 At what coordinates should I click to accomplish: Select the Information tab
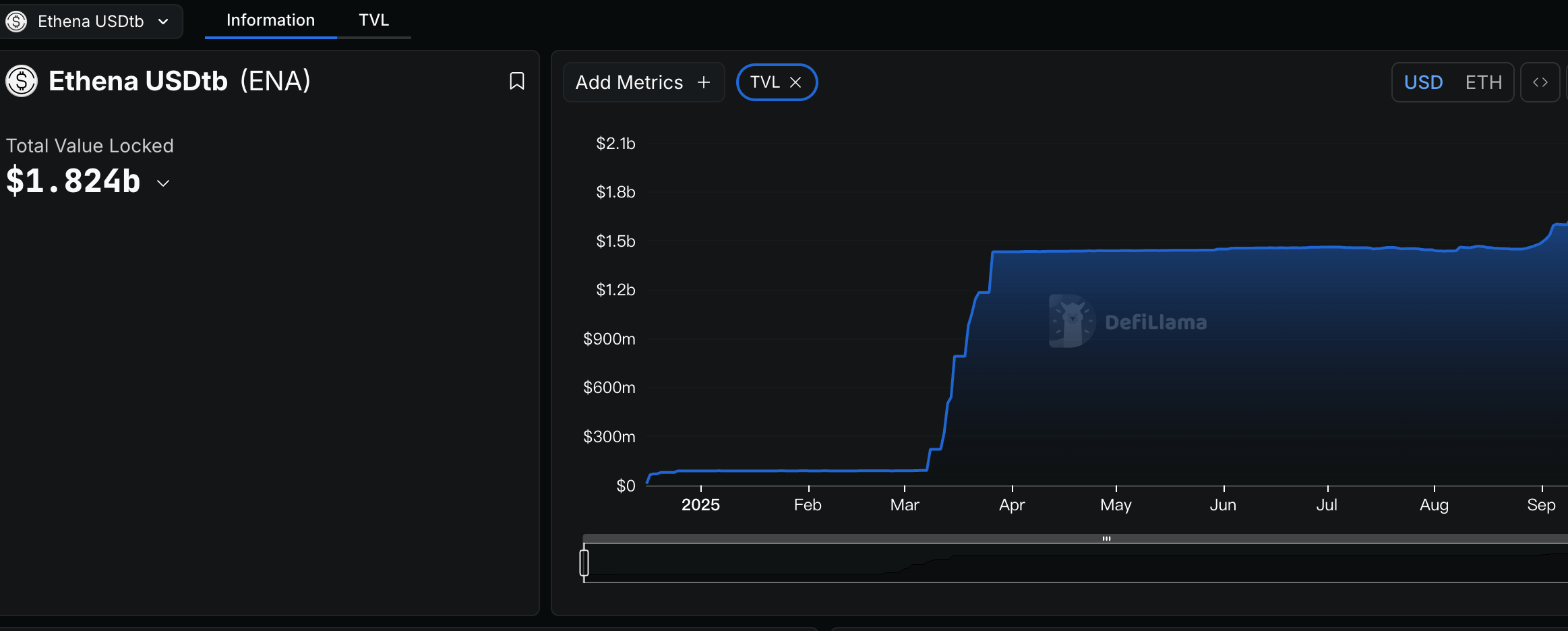tap(270, 20)
